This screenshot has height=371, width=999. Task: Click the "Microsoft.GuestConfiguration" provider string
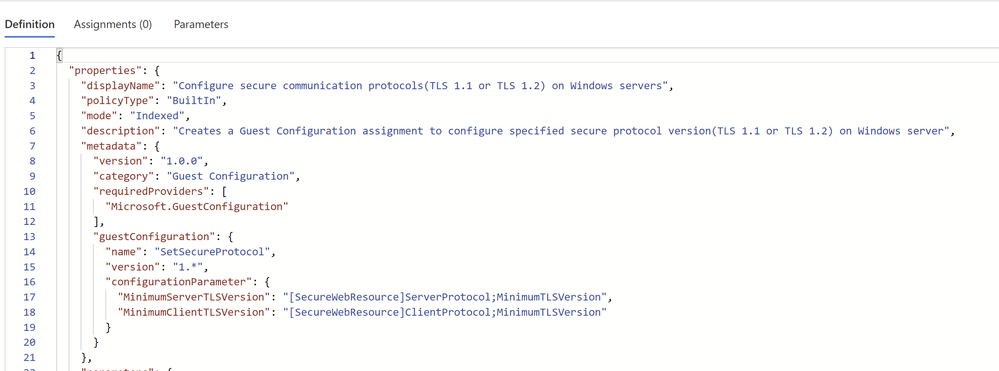tap(197, 206)
